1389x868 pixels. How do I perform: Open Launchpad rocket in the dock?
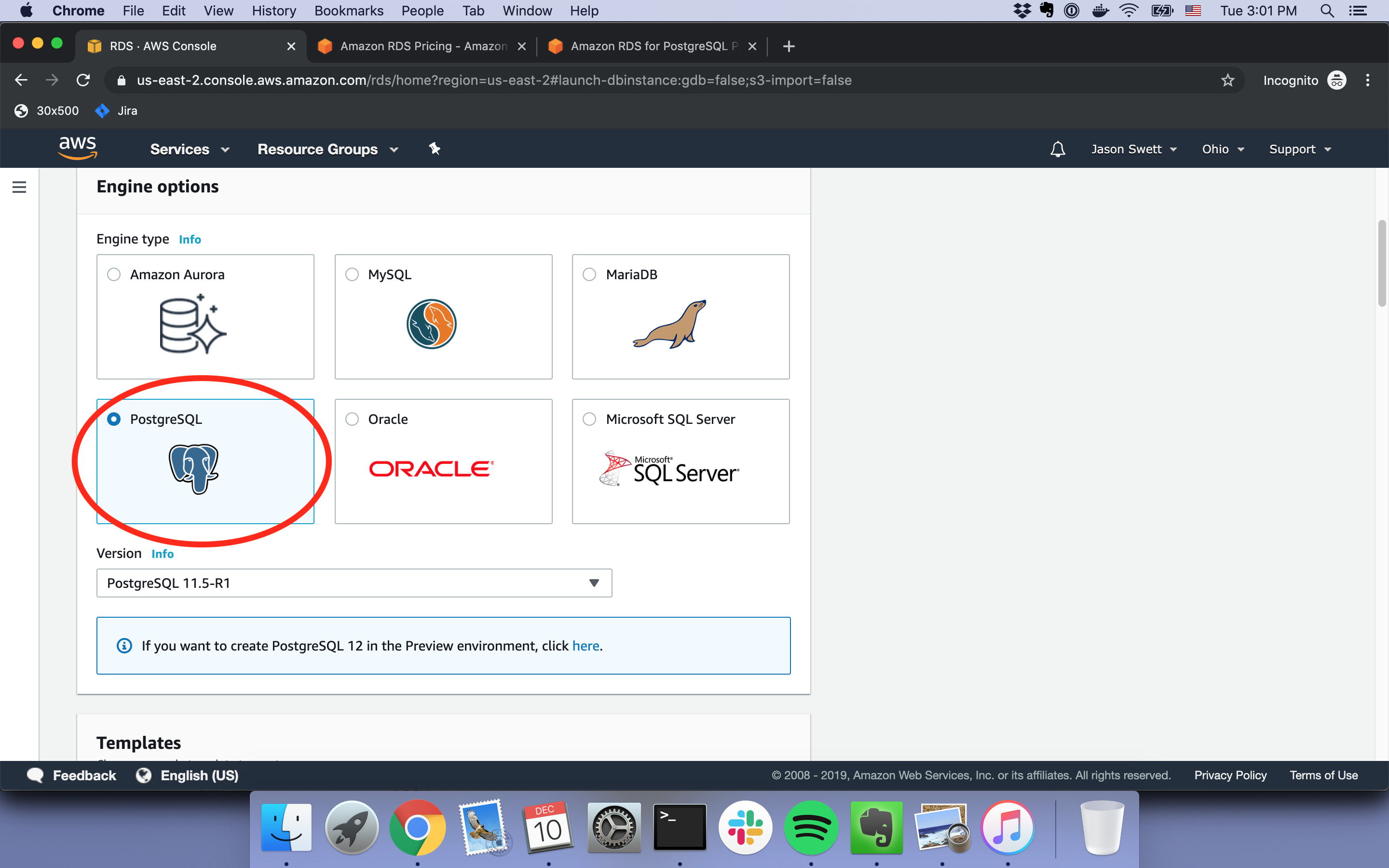click(351, 827)
